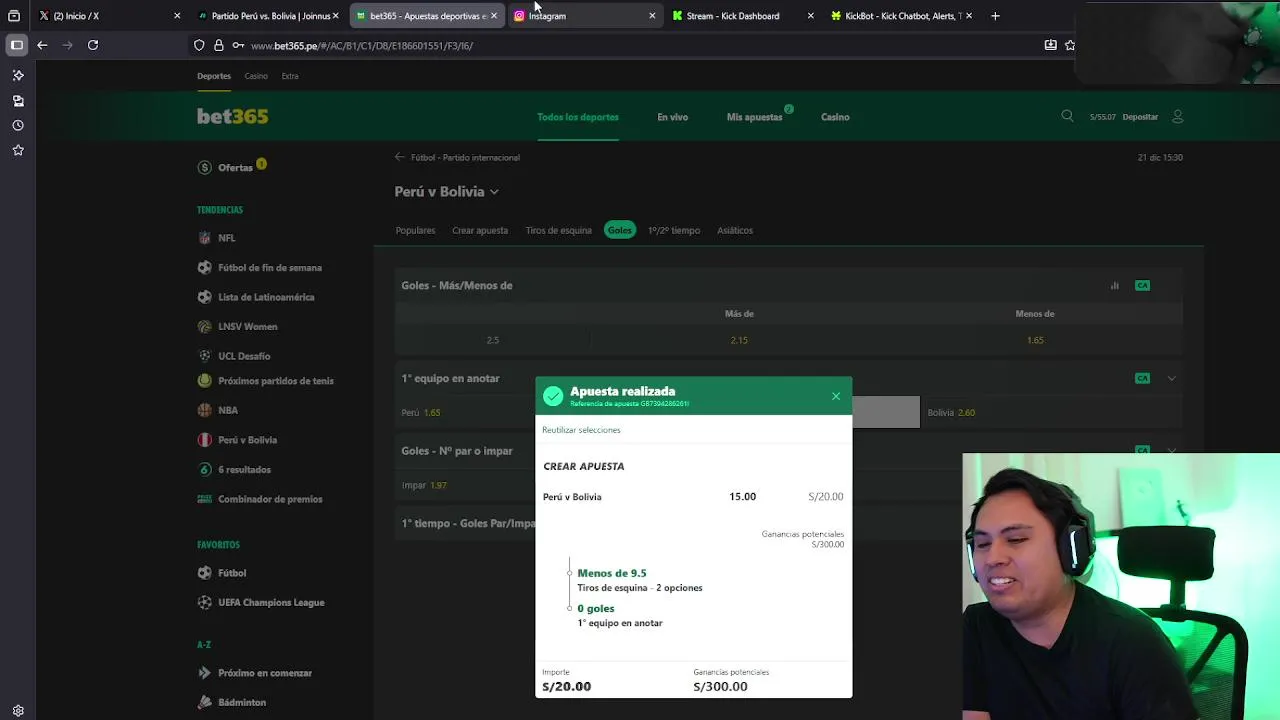Open 6 resultados in sidebar
The width and height of the screenshot is (1280, 720).
(x=244, y=470)
